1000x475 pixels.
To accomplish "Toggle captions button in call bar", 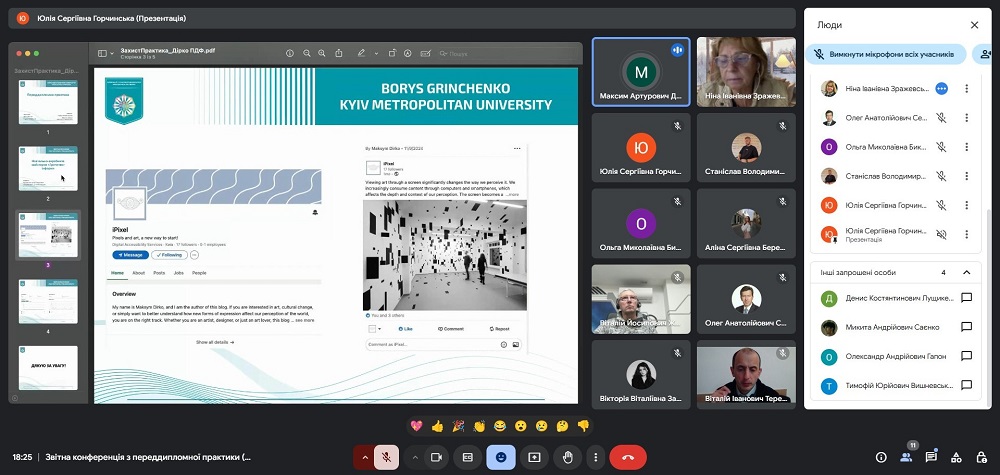I will tap(467, 457).
